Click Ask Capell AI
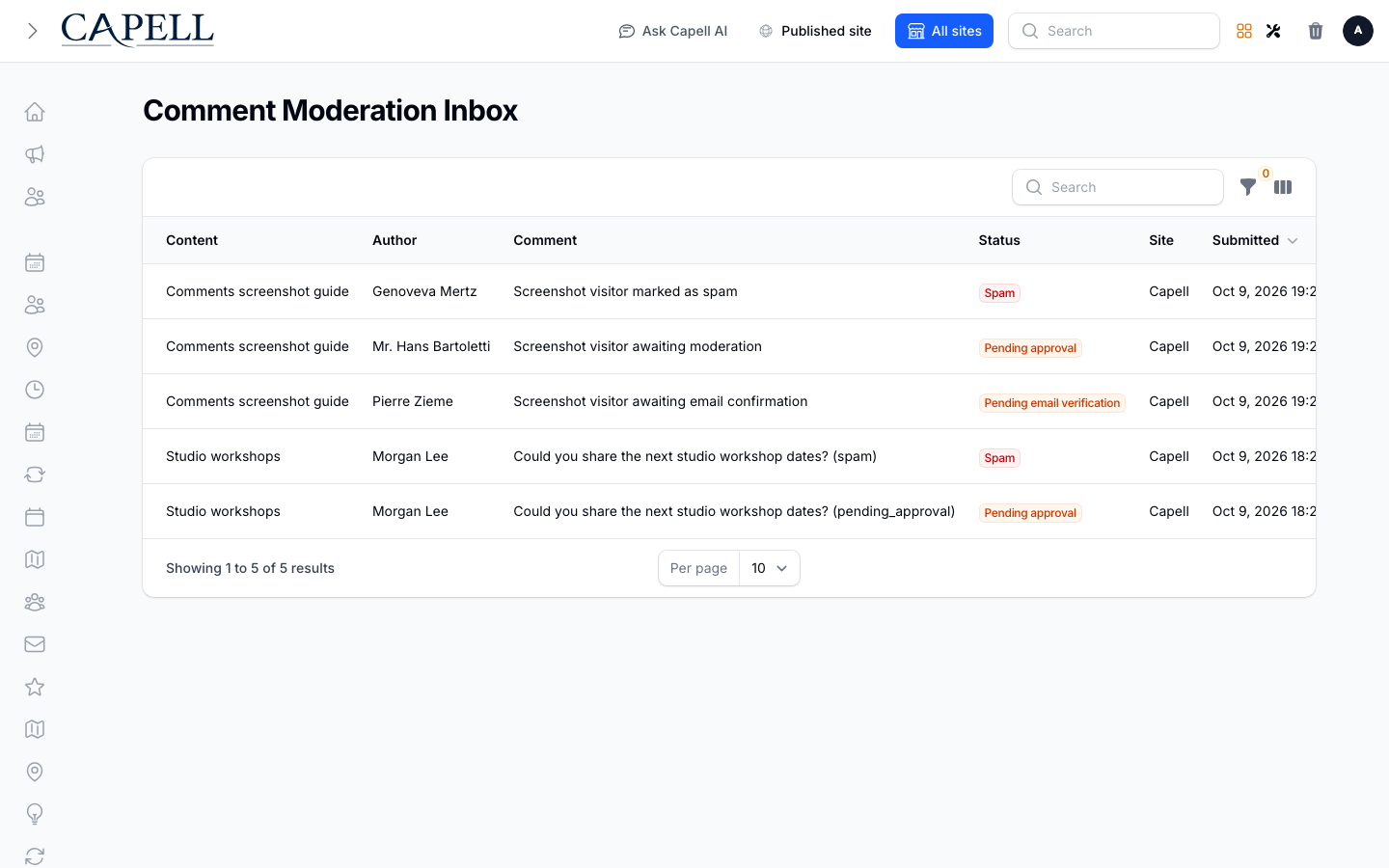This screenshot has height=868, width=1389. [x=673, y=31]
